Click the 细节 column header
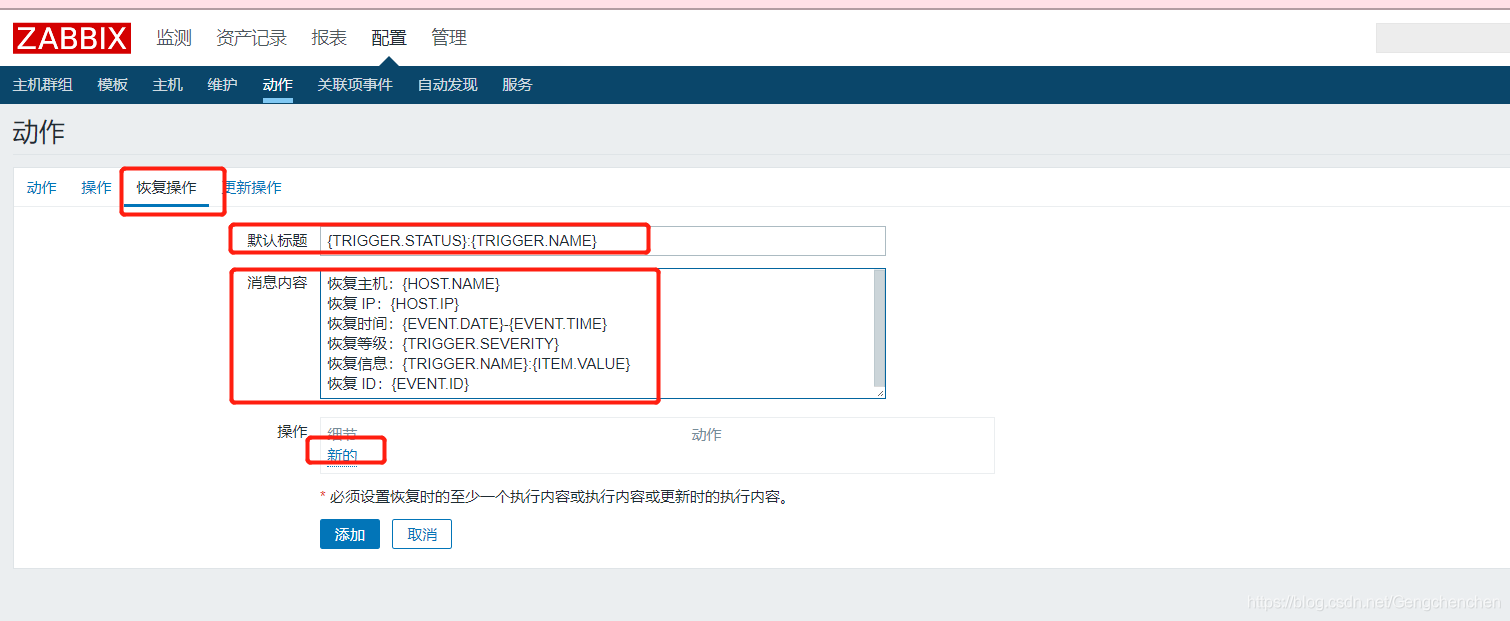This screenshot has width=1510, height=621. click(x=342, y=435)
